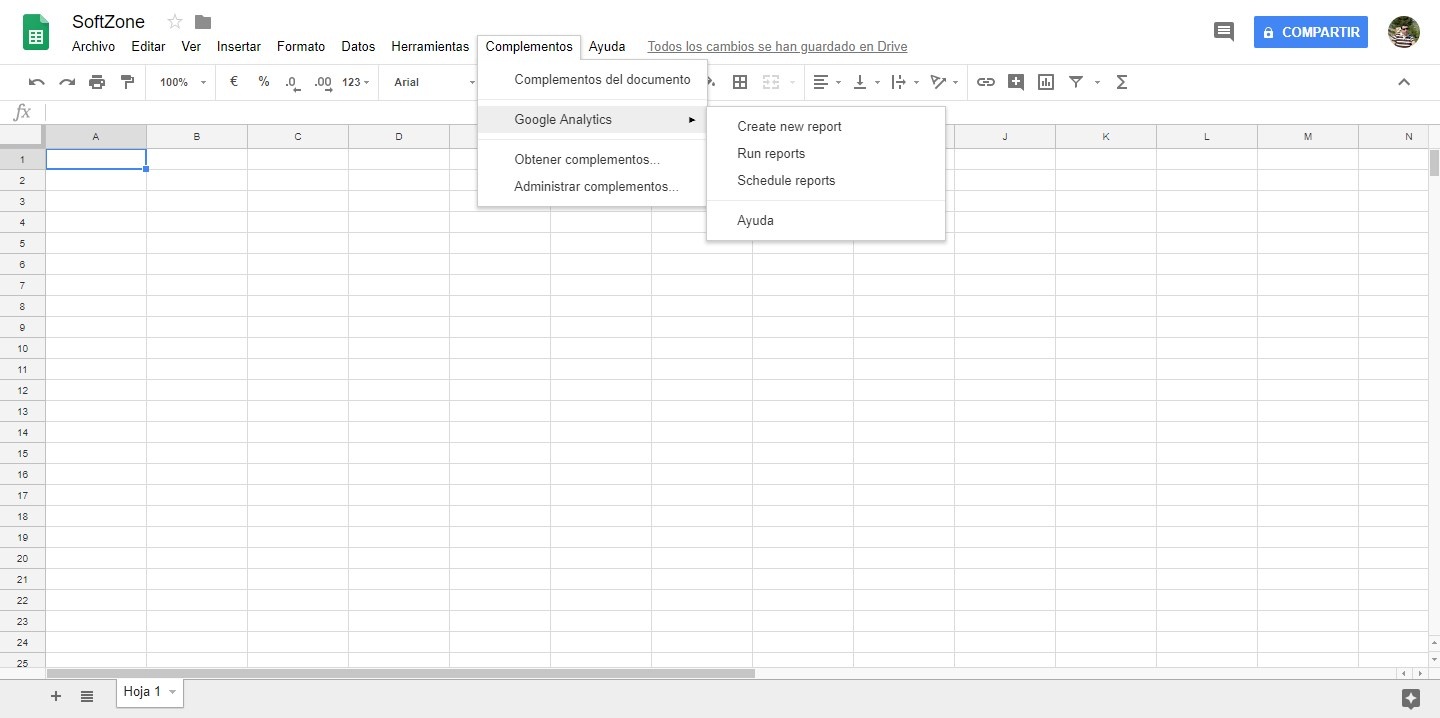Open the Datos menu
This screenshot has height=718, width=1440.
tap(358, 46)
